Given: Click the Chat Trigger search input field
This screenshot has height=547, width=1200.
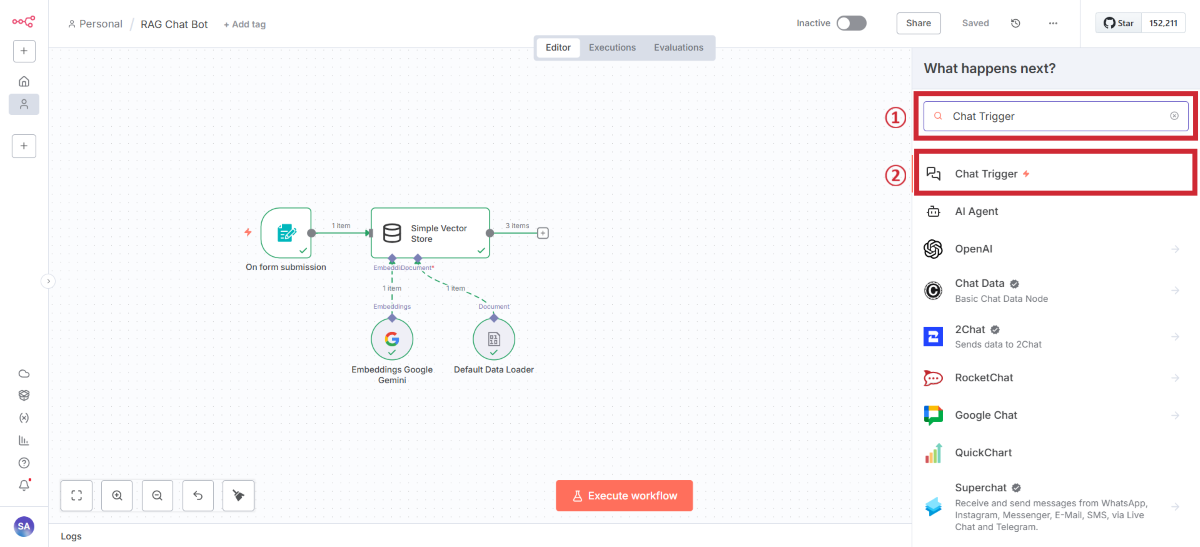Looking at the screenshot, I should (1055, 116).
